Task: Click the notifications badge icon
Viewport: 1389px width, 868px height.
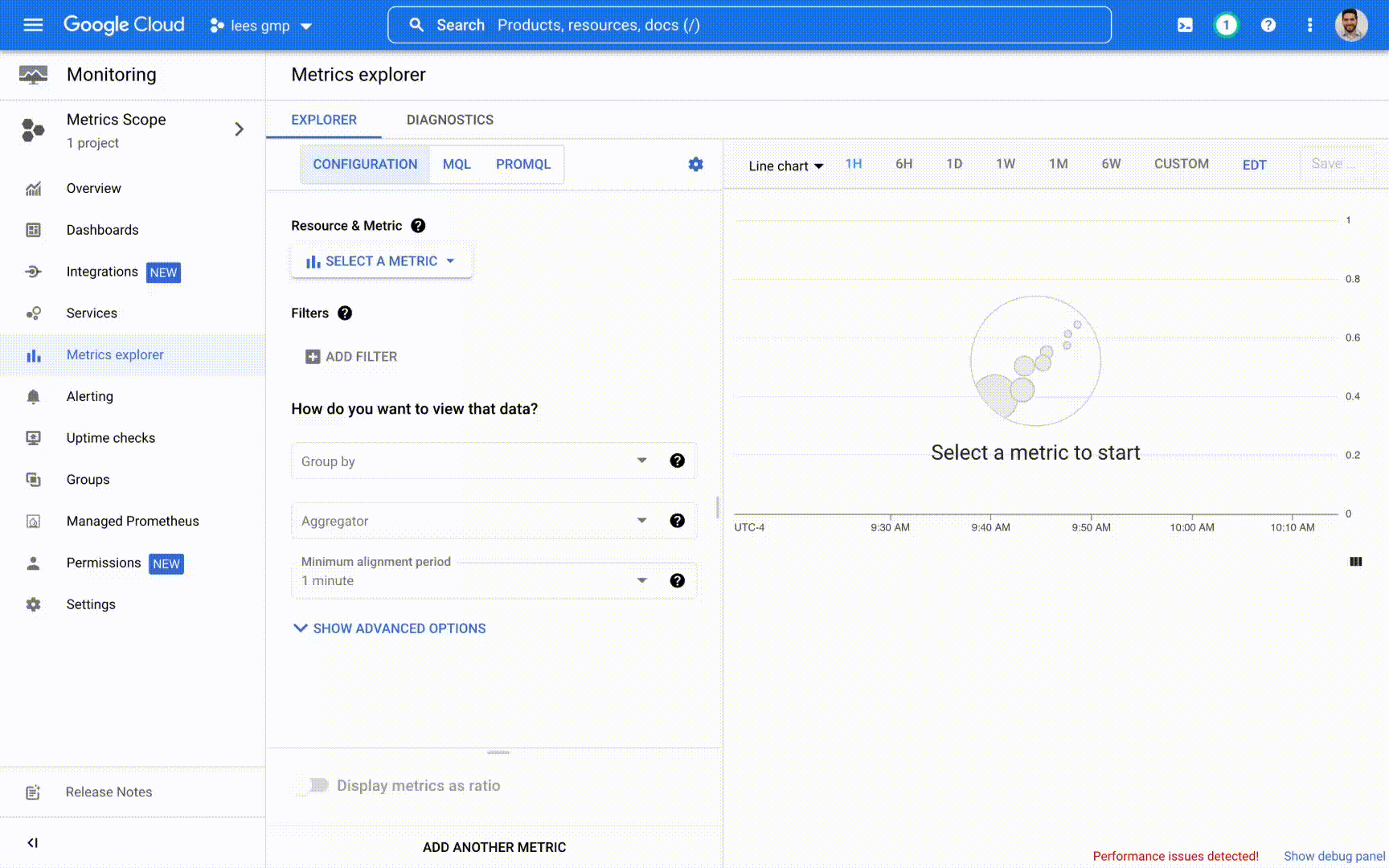Action: 1226,25
